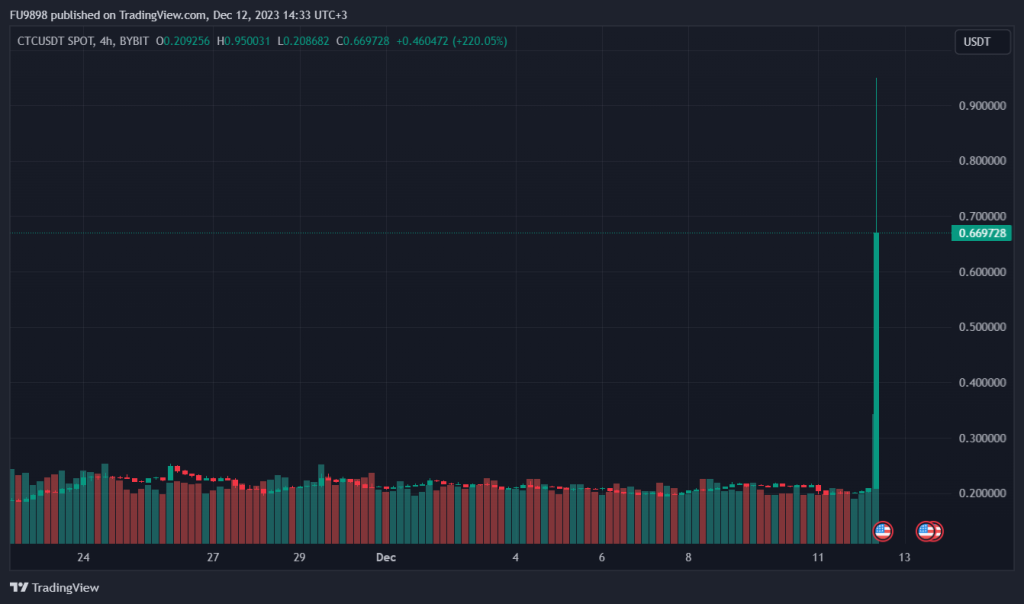The image size is (1024, 604).
Task: Click the 0.500000 price scale label
Action: tap(982, 327)
